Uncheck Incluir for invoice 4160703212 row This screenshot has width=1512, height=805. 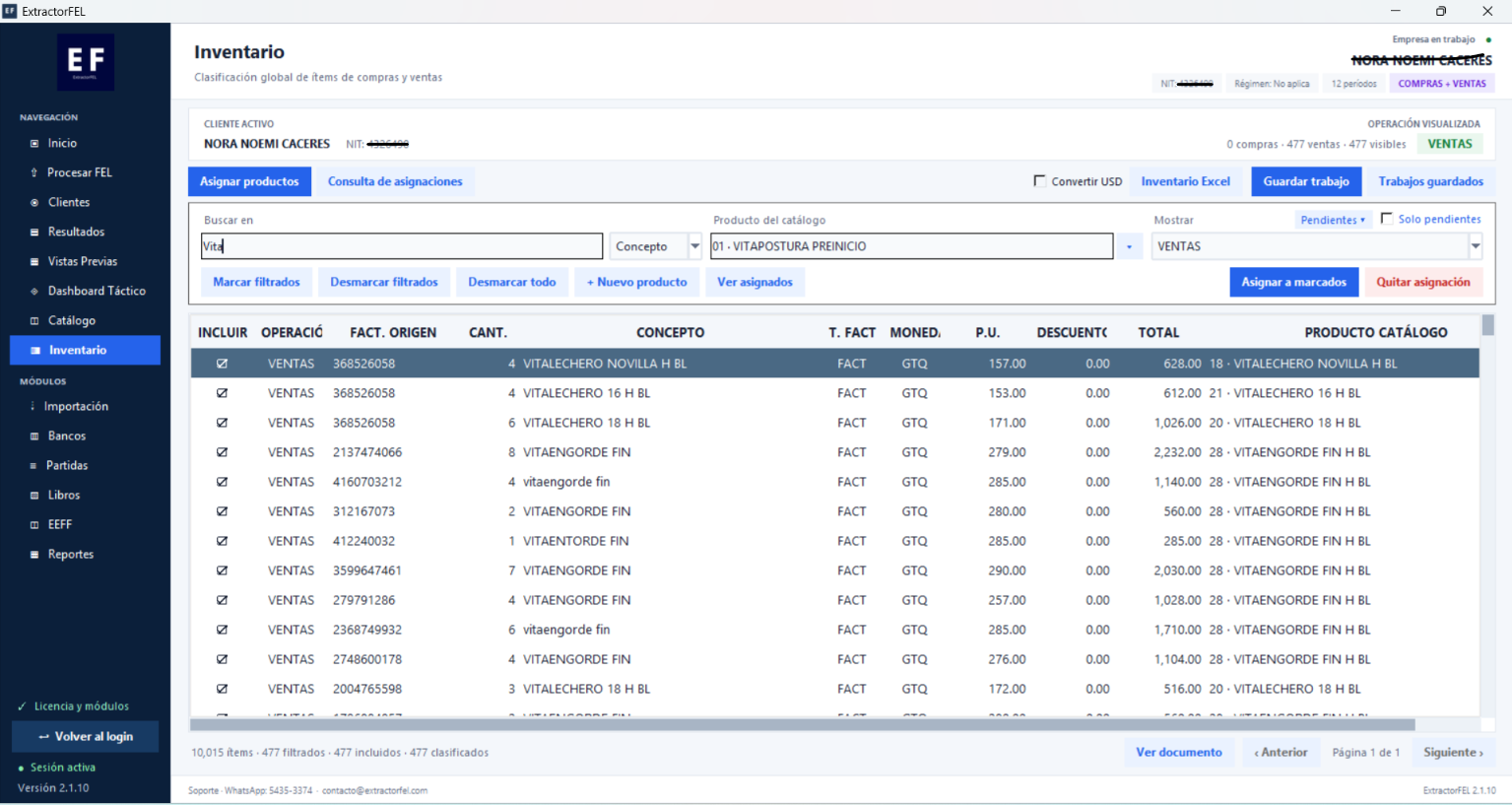point(222,482)
